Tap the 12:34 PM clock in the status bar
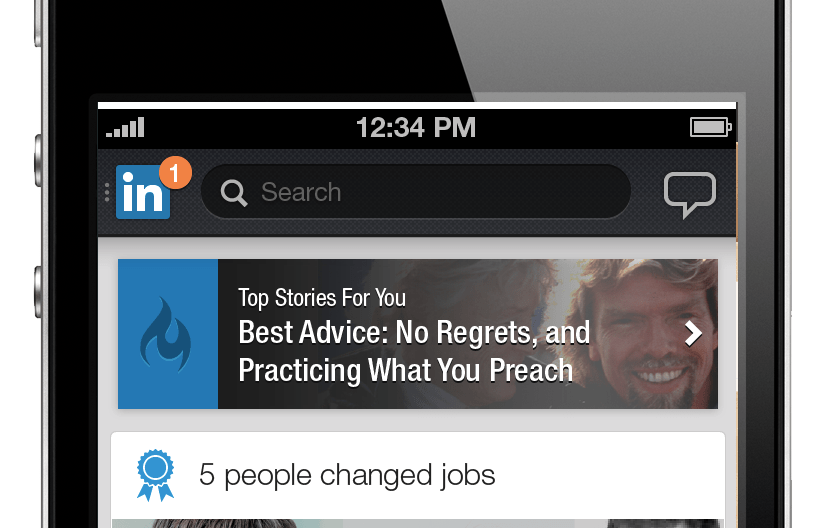 click(x=416, y=127)
